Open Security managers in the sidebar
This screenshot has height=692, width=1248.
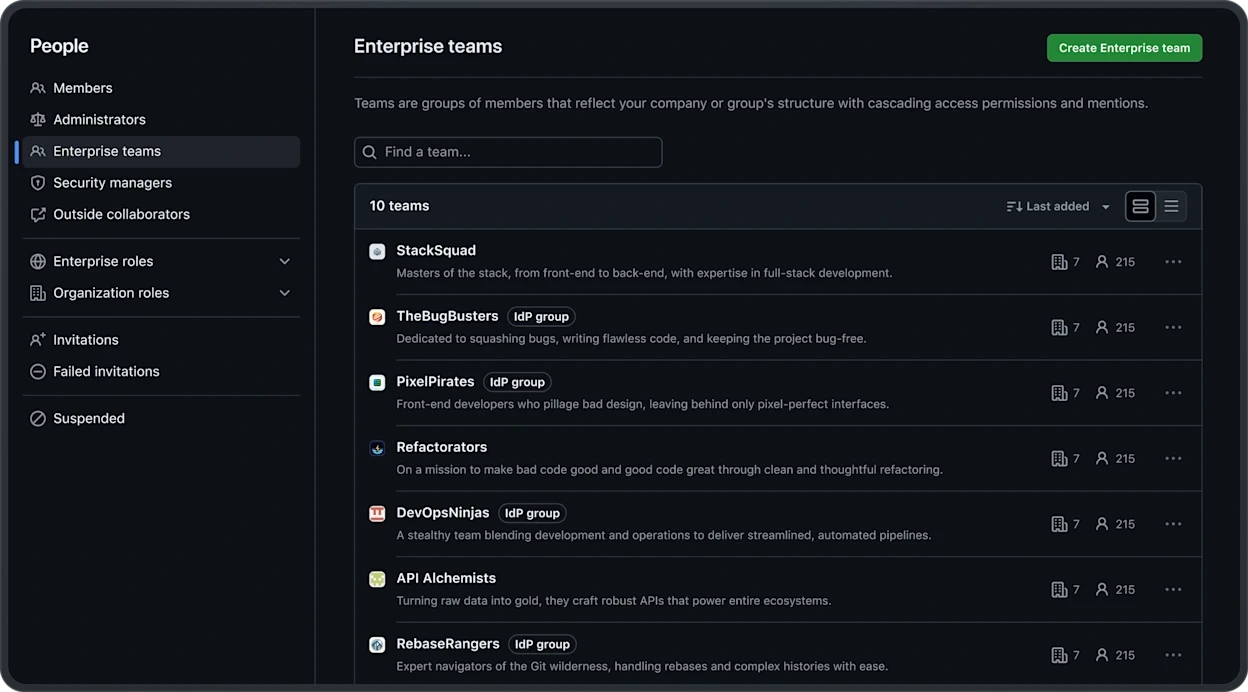click(161, 183)
